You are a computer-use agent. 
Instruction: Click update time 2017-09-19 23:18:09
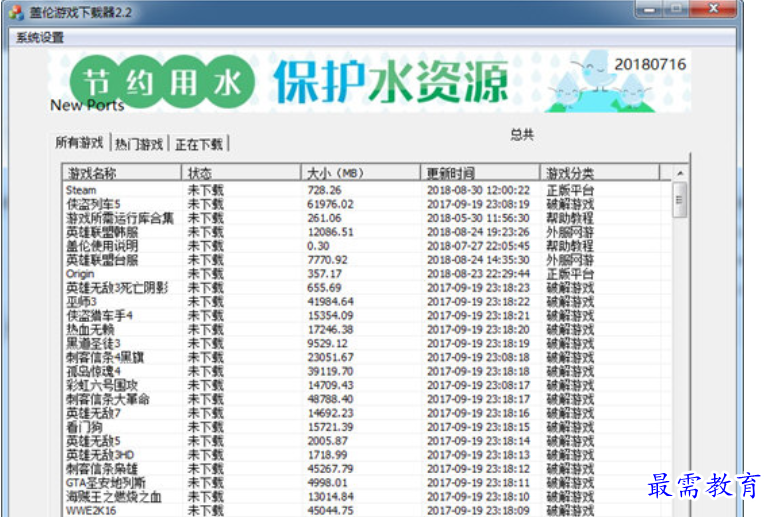coord(479,511)
